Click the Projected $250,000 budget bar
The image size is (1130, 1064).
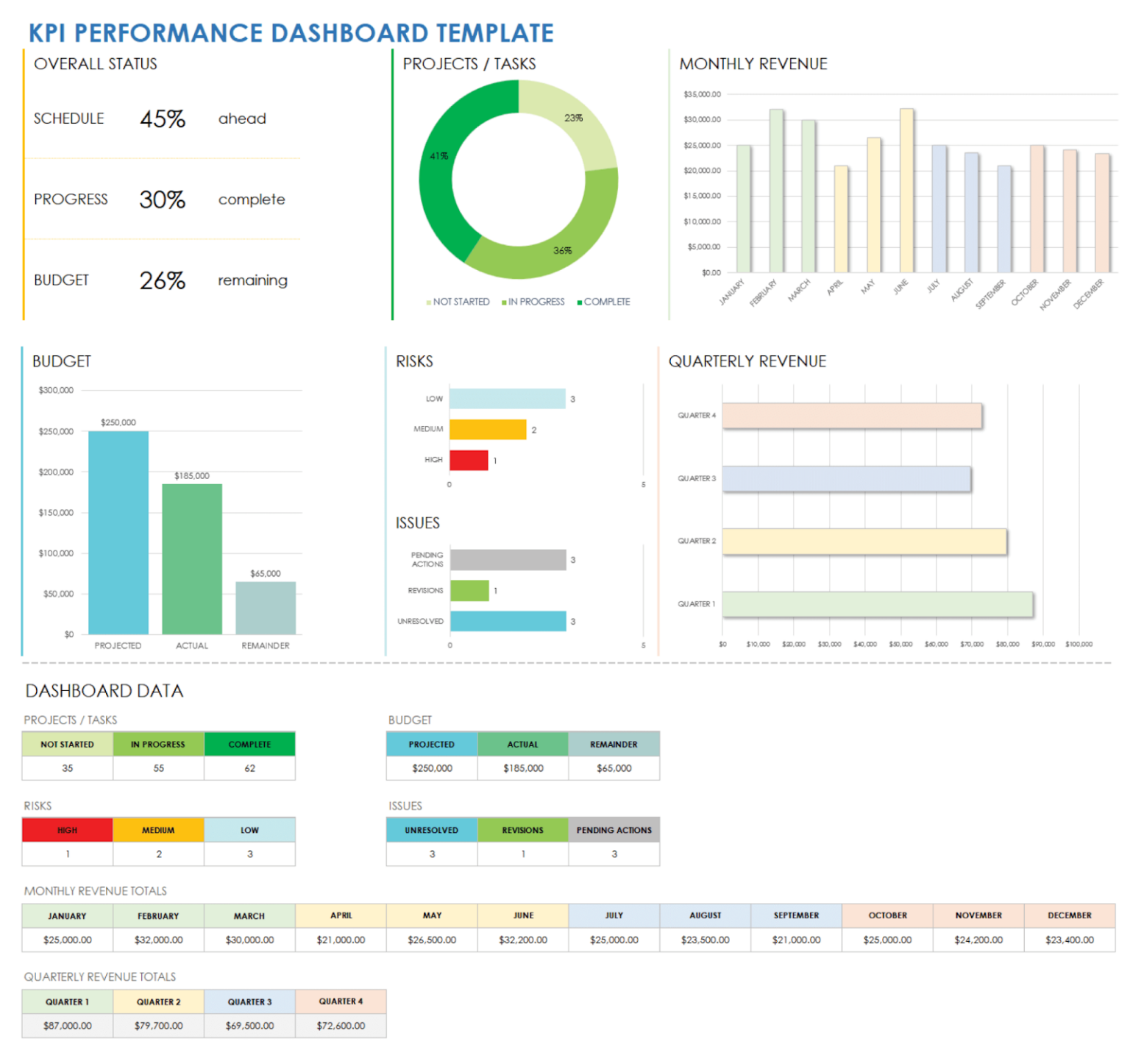tap(118, 533)
